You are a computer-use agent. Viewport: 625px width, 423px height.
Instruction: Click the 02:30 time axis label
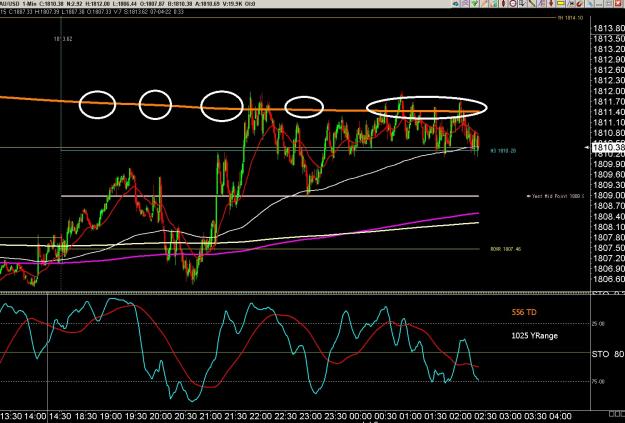point(485,417)
